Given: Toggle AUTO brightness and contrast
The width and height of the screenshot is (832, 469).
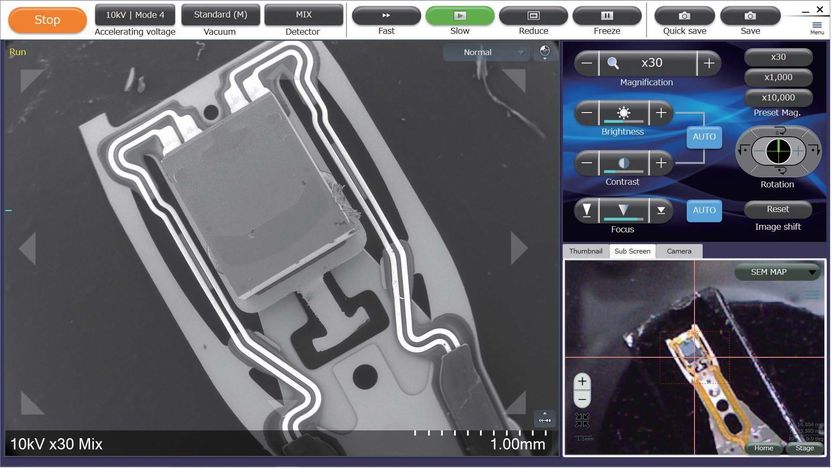Looking at the screenshot, I should click(x=704, y=138).
